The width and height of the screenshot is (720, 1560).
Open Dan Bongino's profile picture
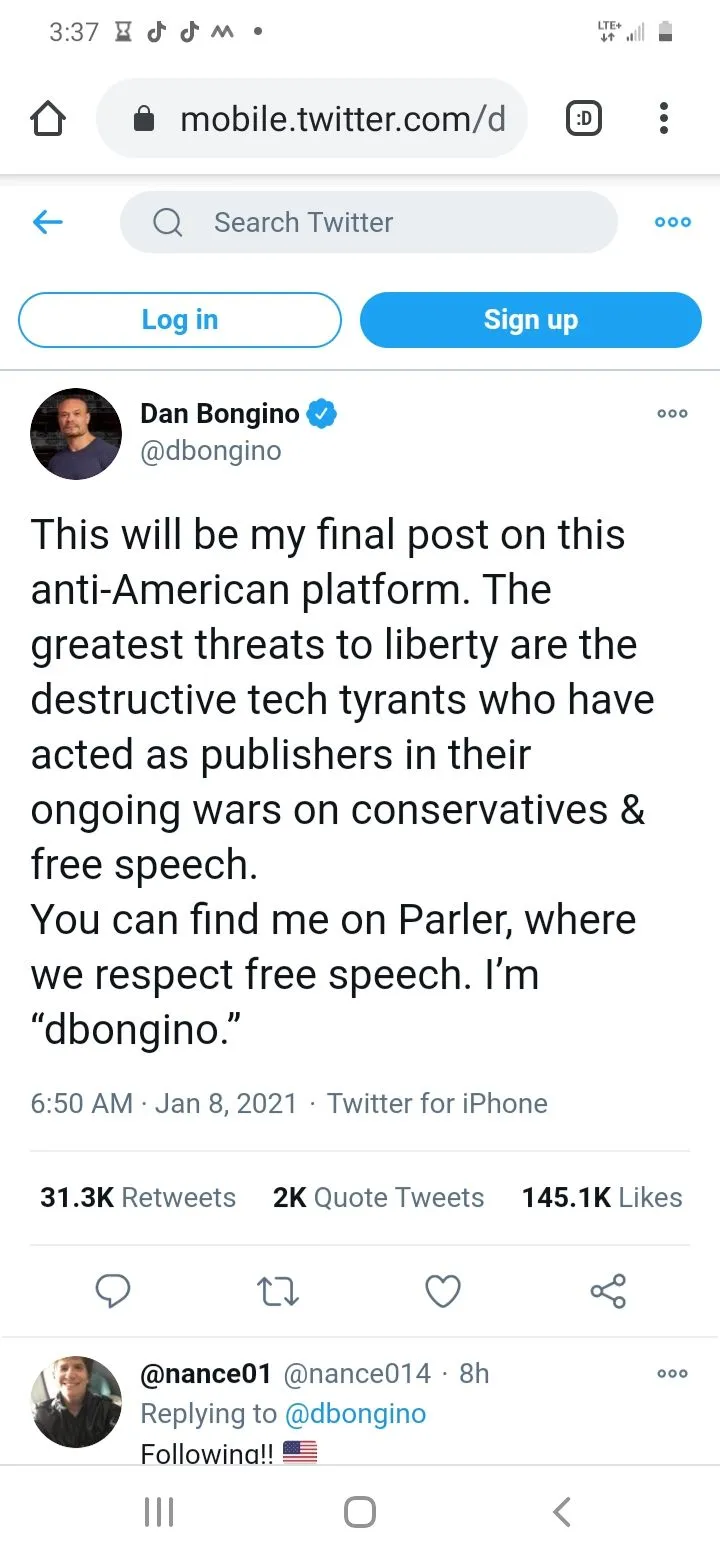[x=76, y=433]
